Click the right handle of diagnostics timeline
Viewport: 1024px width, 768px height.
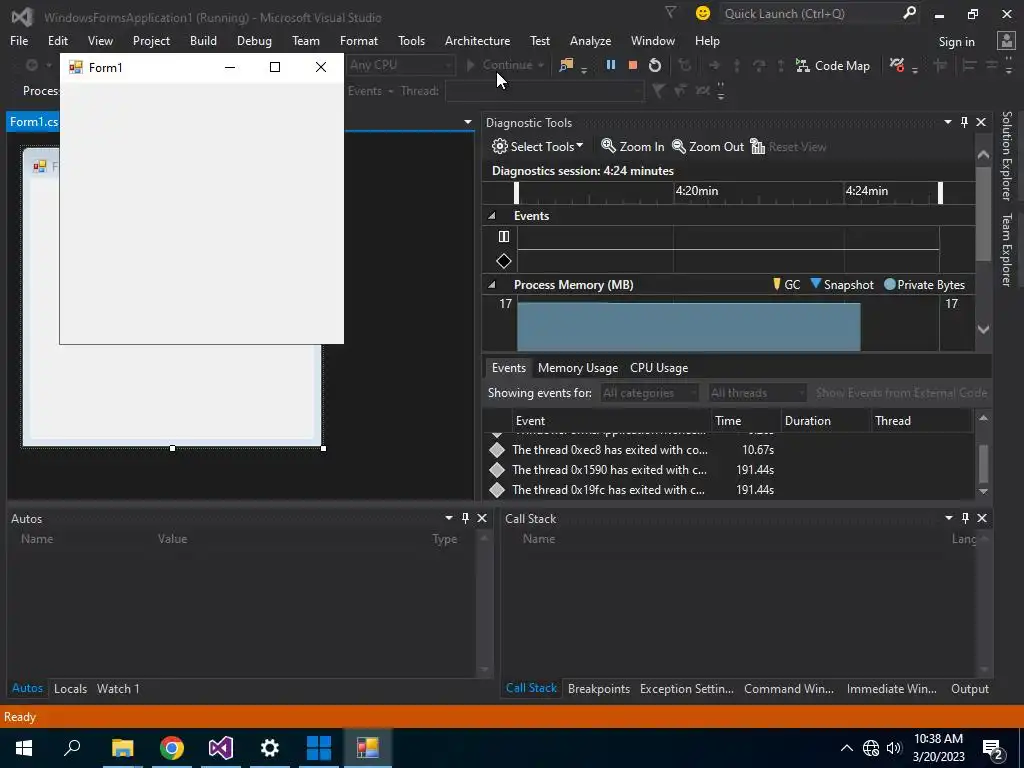pyautogui.click(x=940, y=192)
